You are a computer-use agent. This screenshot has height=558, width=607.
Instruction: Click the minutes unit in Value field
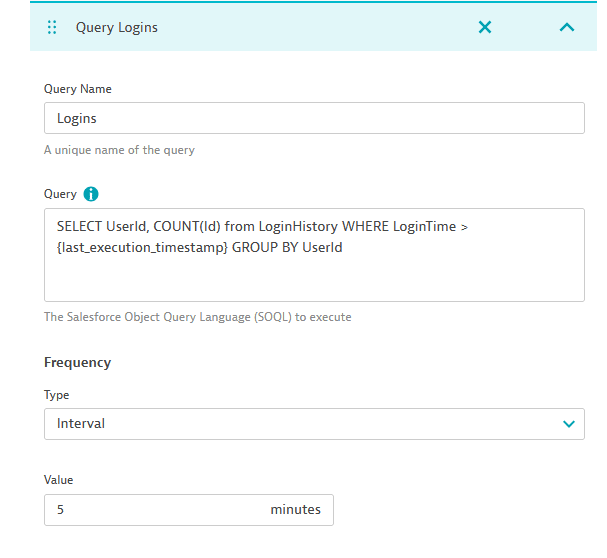click(295, 510)
